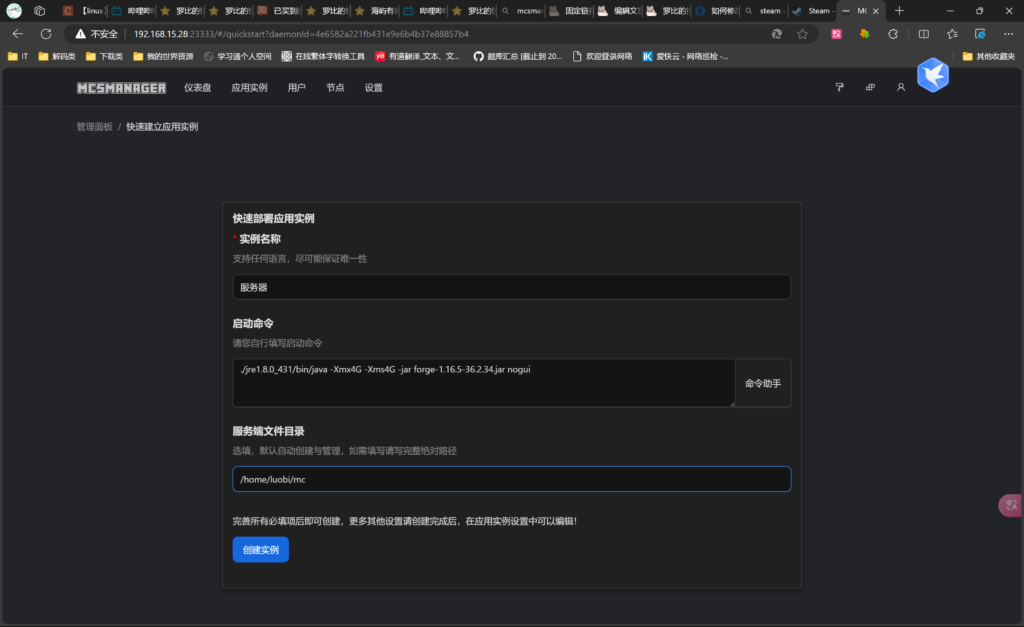Open the 命令助手 command helper
1024x627 pixels.
click(762, 383)
